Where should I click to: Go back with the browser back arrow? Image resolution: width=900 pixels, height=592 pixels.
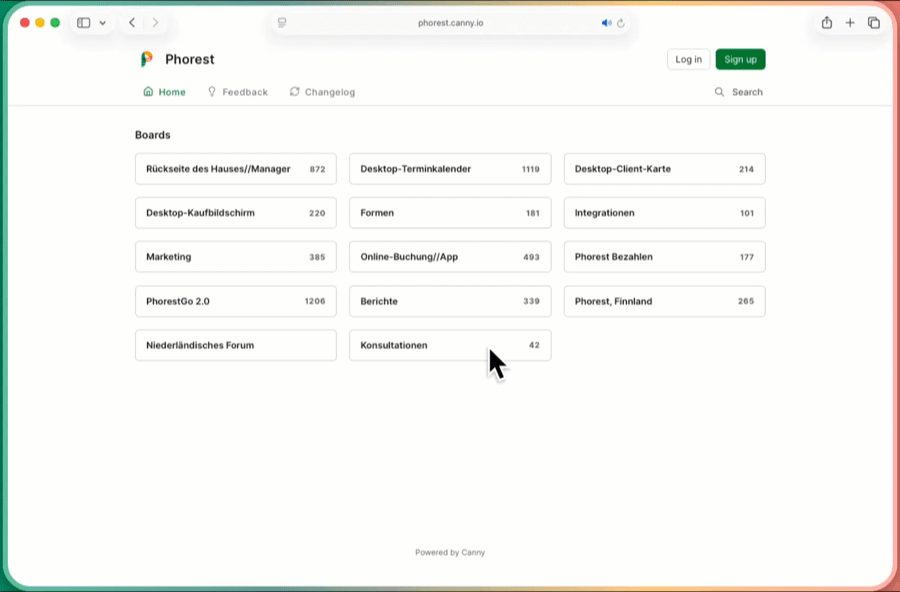click(132, 23)
